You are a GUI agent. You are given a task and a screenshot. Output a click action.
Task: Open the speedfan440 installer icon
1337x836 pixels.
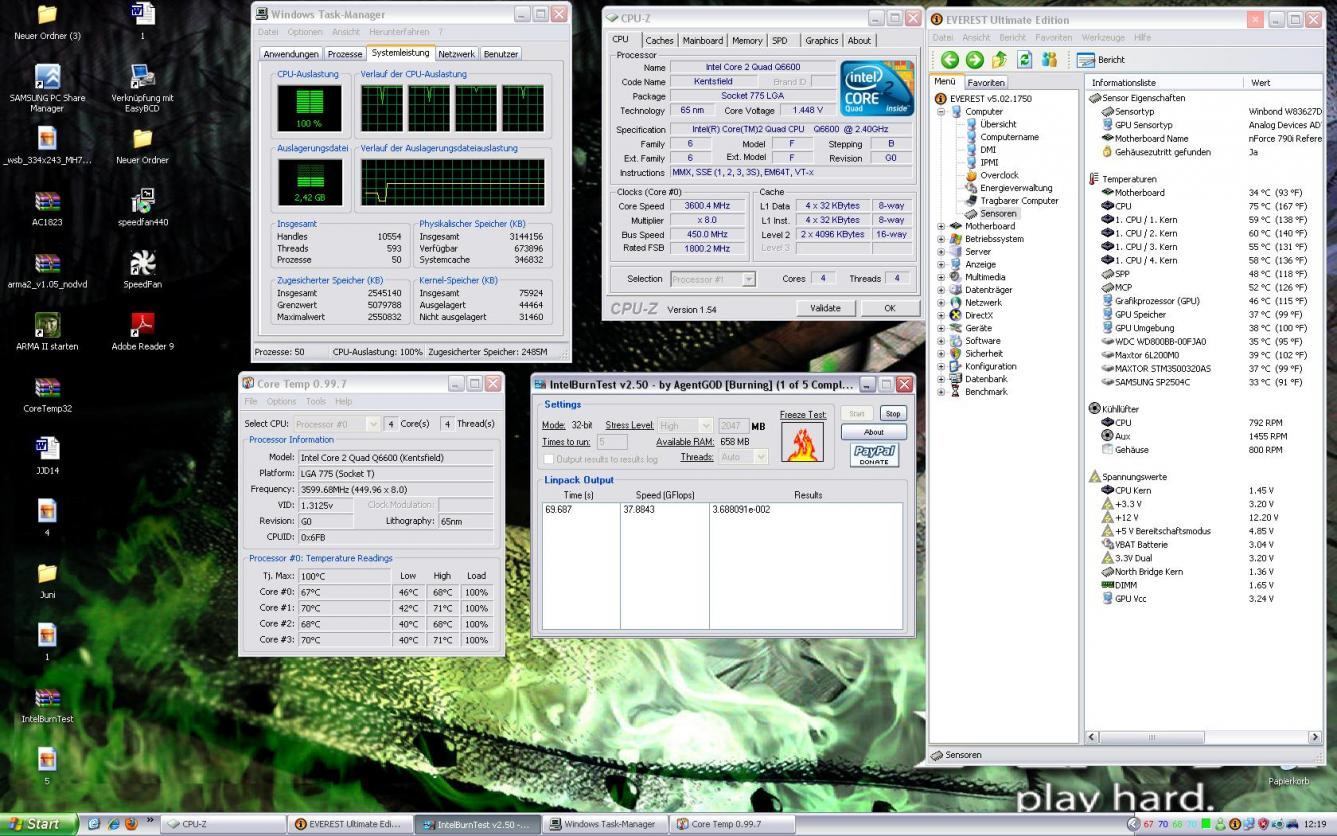tap(142, 208)
